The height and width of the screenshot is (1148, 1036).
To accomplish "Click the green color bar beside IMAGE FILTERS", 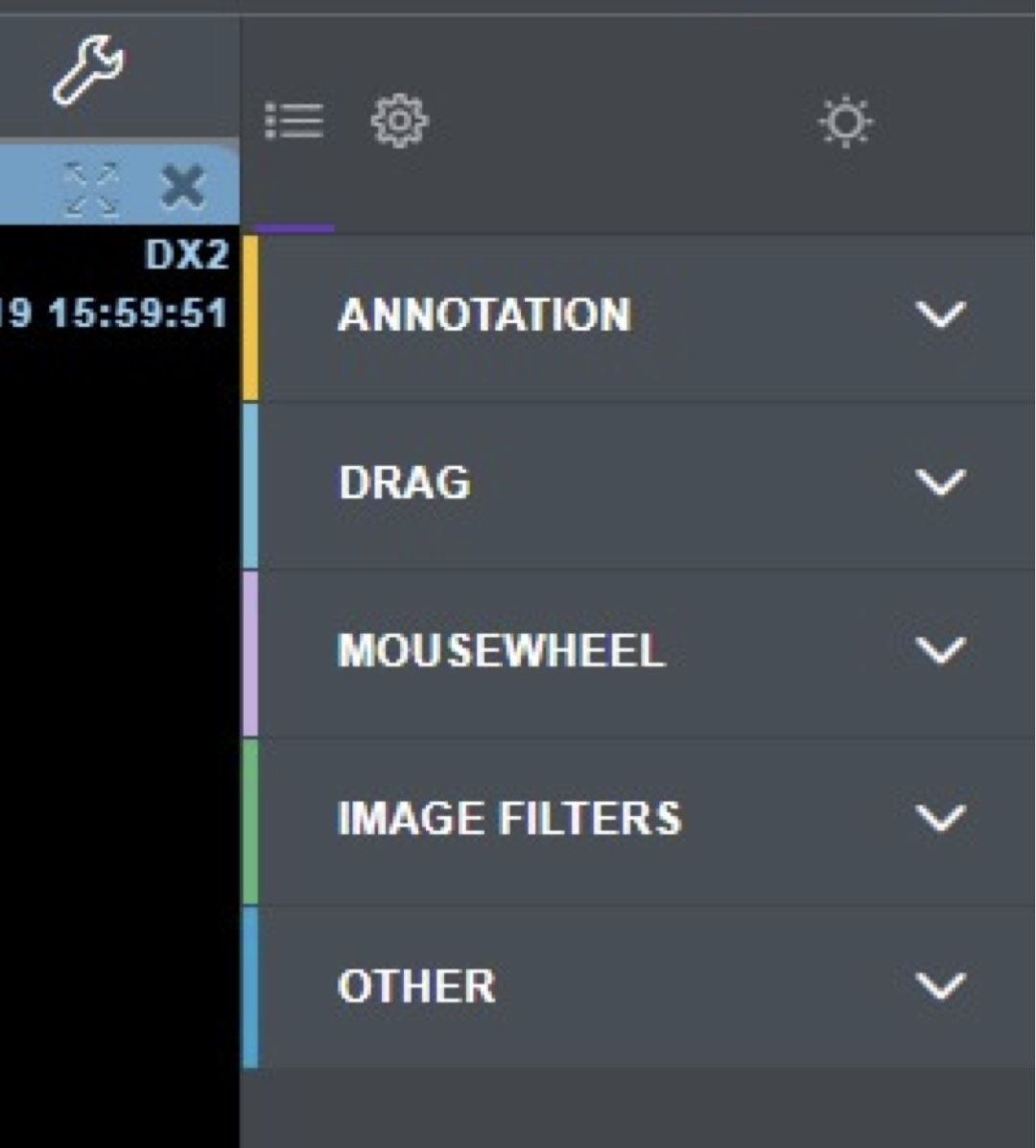I will click(249, 821).
